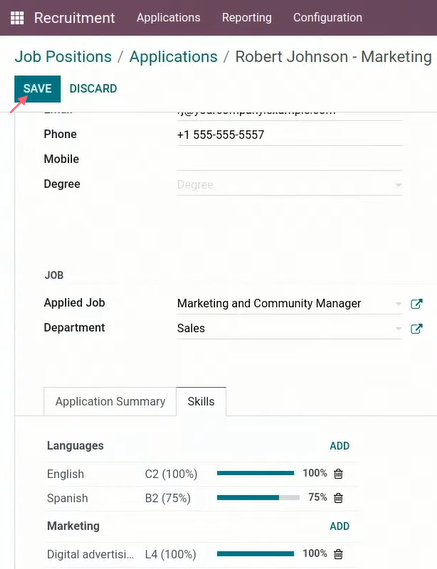Focus the Mobile input field

click(x=289, y=159)
